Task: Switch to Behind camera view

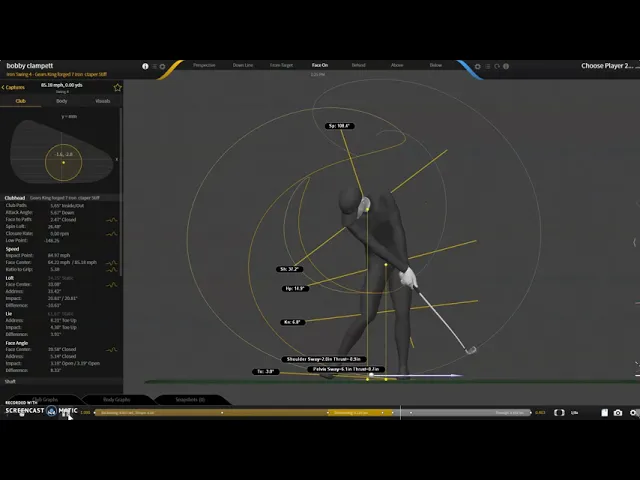Action: tap(358, 65)
